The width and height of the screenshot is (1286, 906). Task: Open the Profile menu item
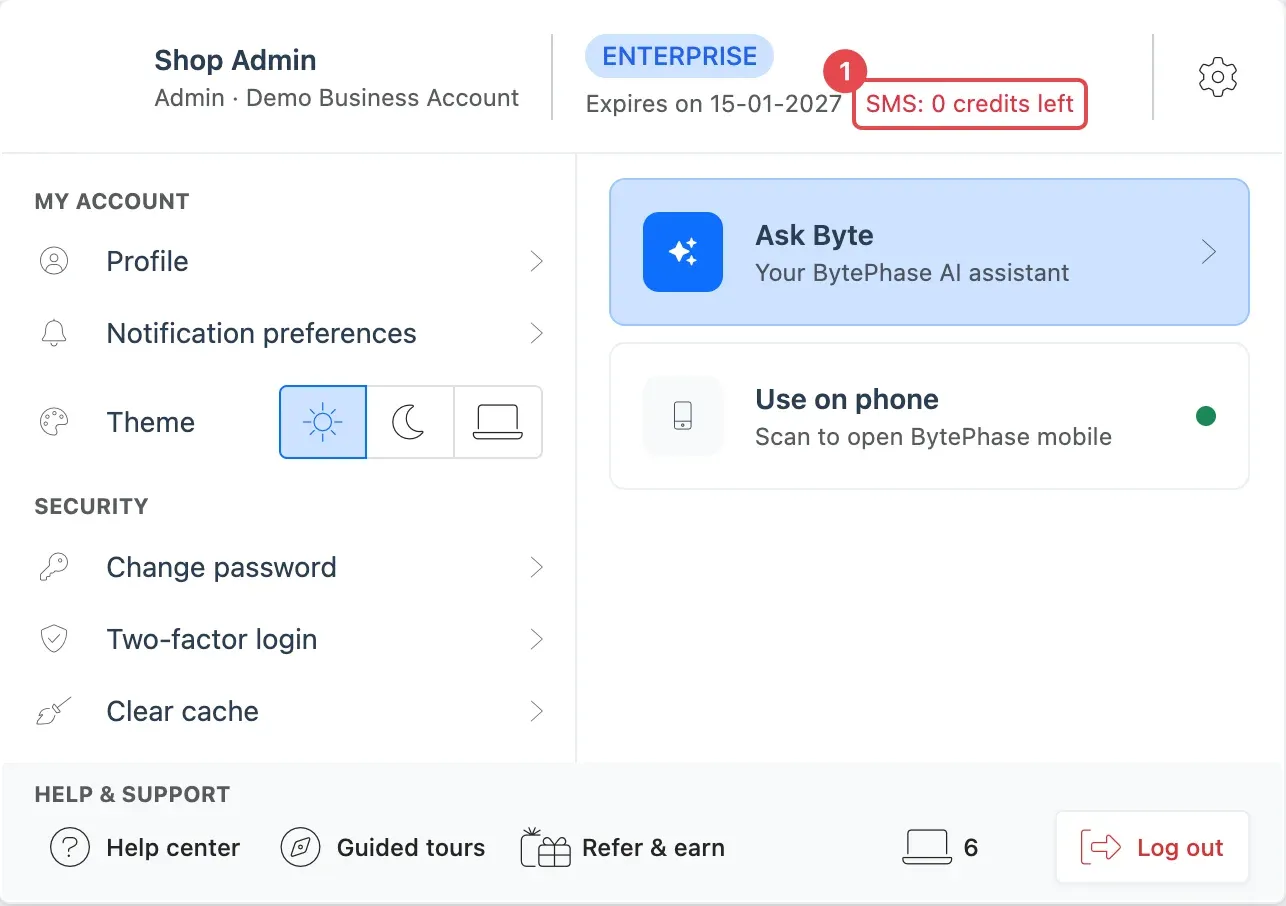(289, 261)
